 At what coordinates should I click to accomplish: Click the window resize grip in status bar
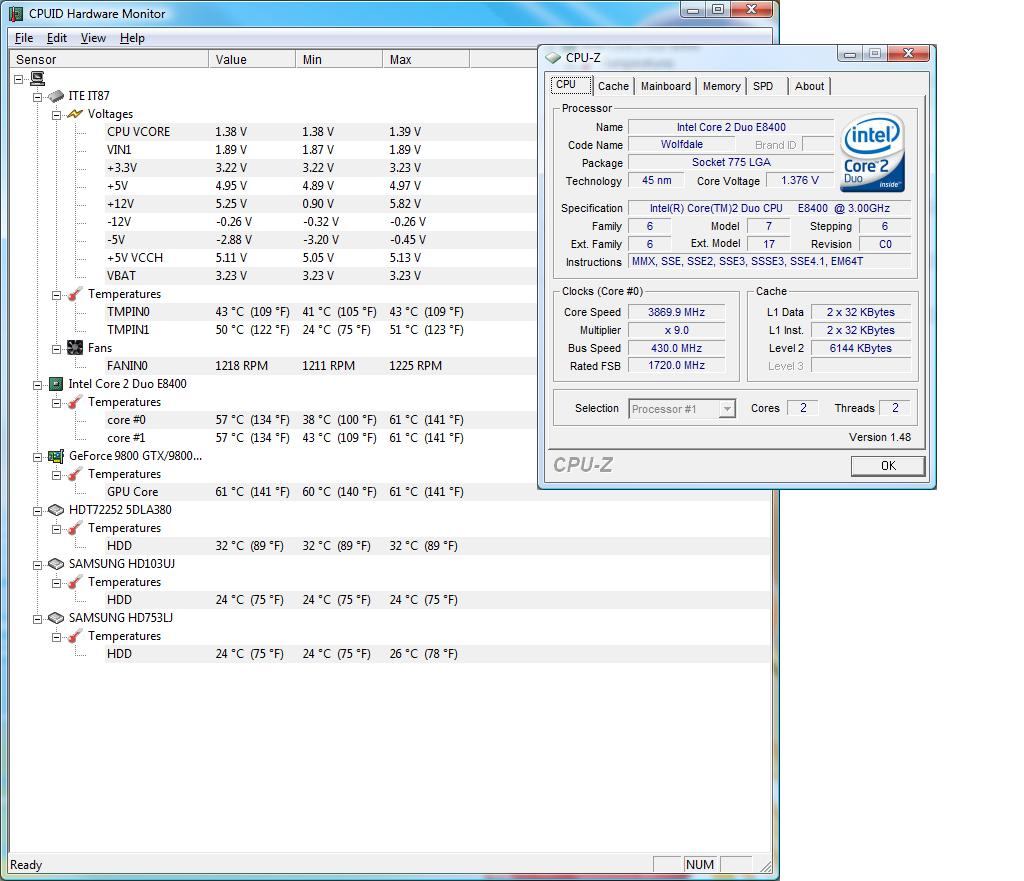765,866
